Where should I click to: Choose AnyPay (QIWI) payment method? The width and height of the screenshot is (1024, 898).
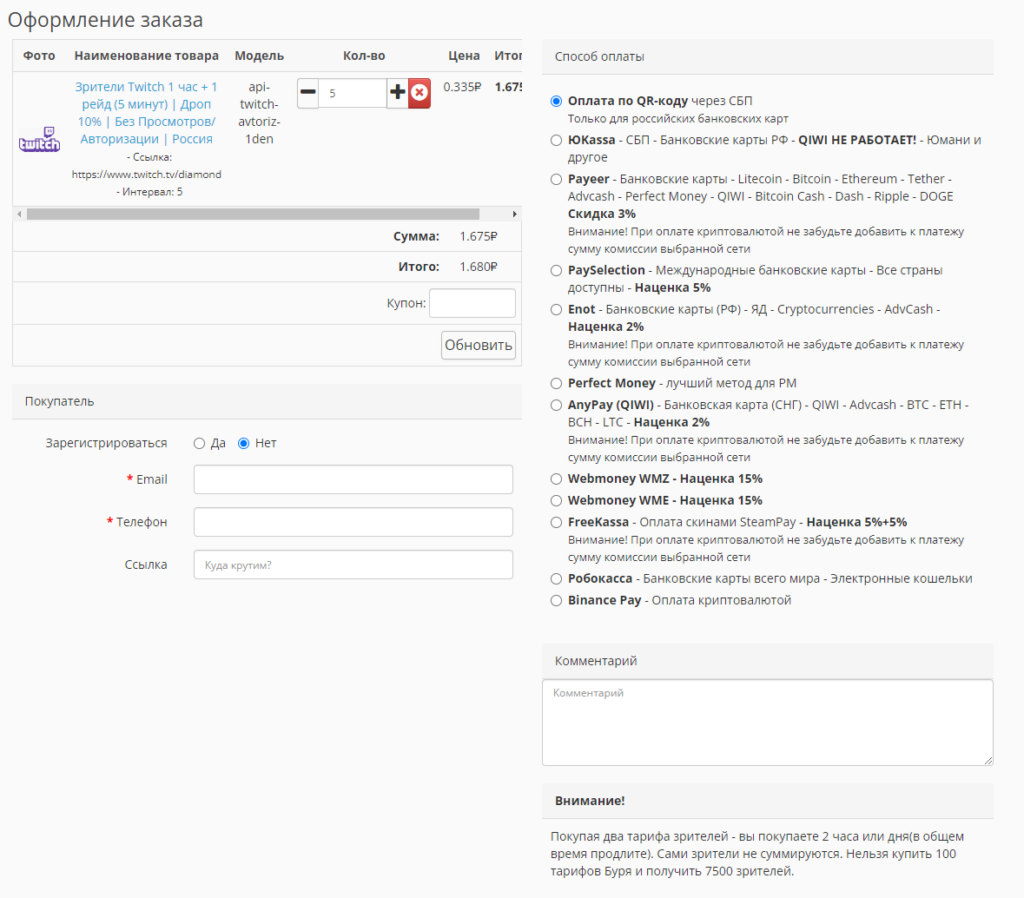[x=556, y=406]
